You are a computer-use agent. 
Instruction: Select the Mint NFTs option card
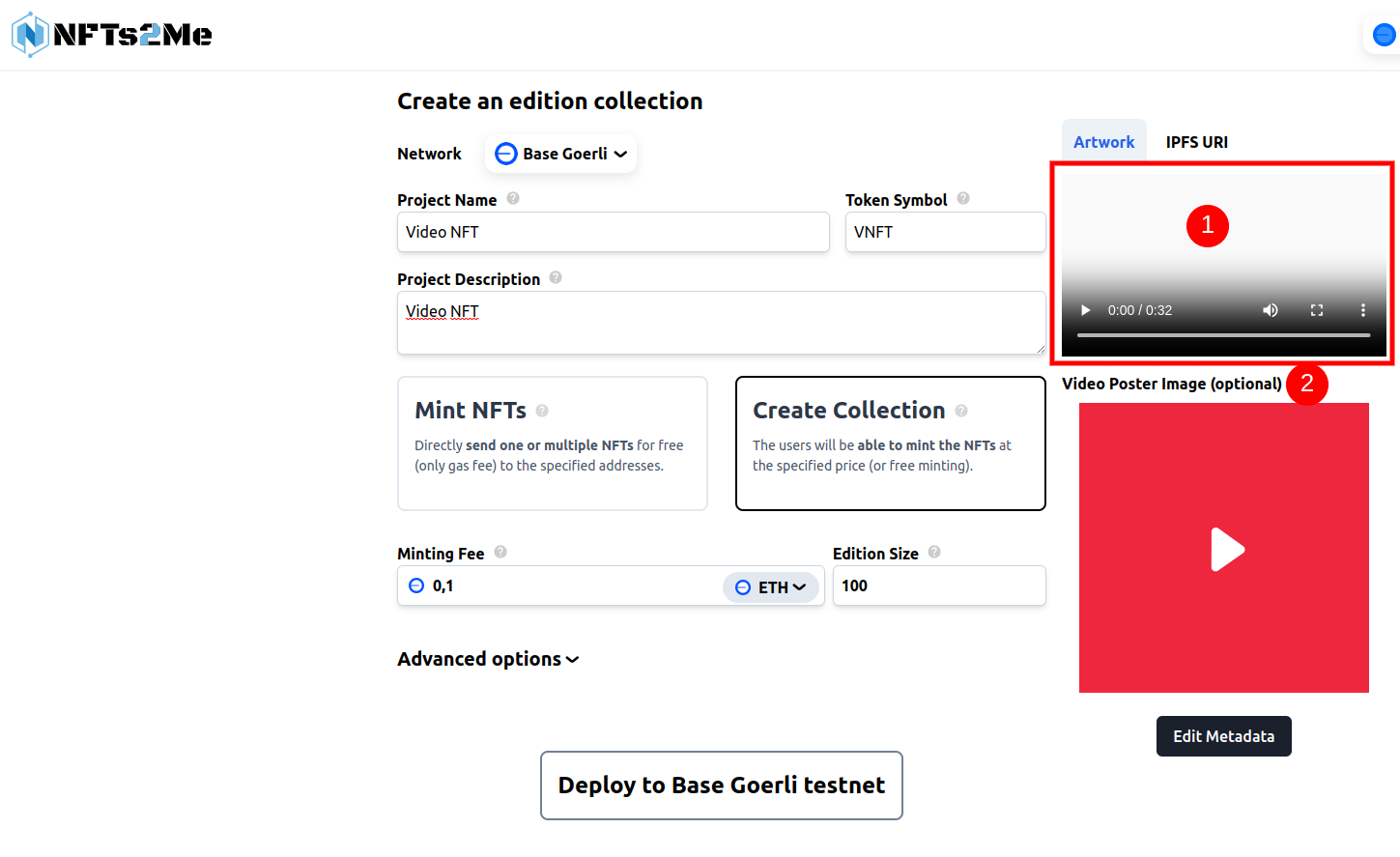click(x=552, y=443)
